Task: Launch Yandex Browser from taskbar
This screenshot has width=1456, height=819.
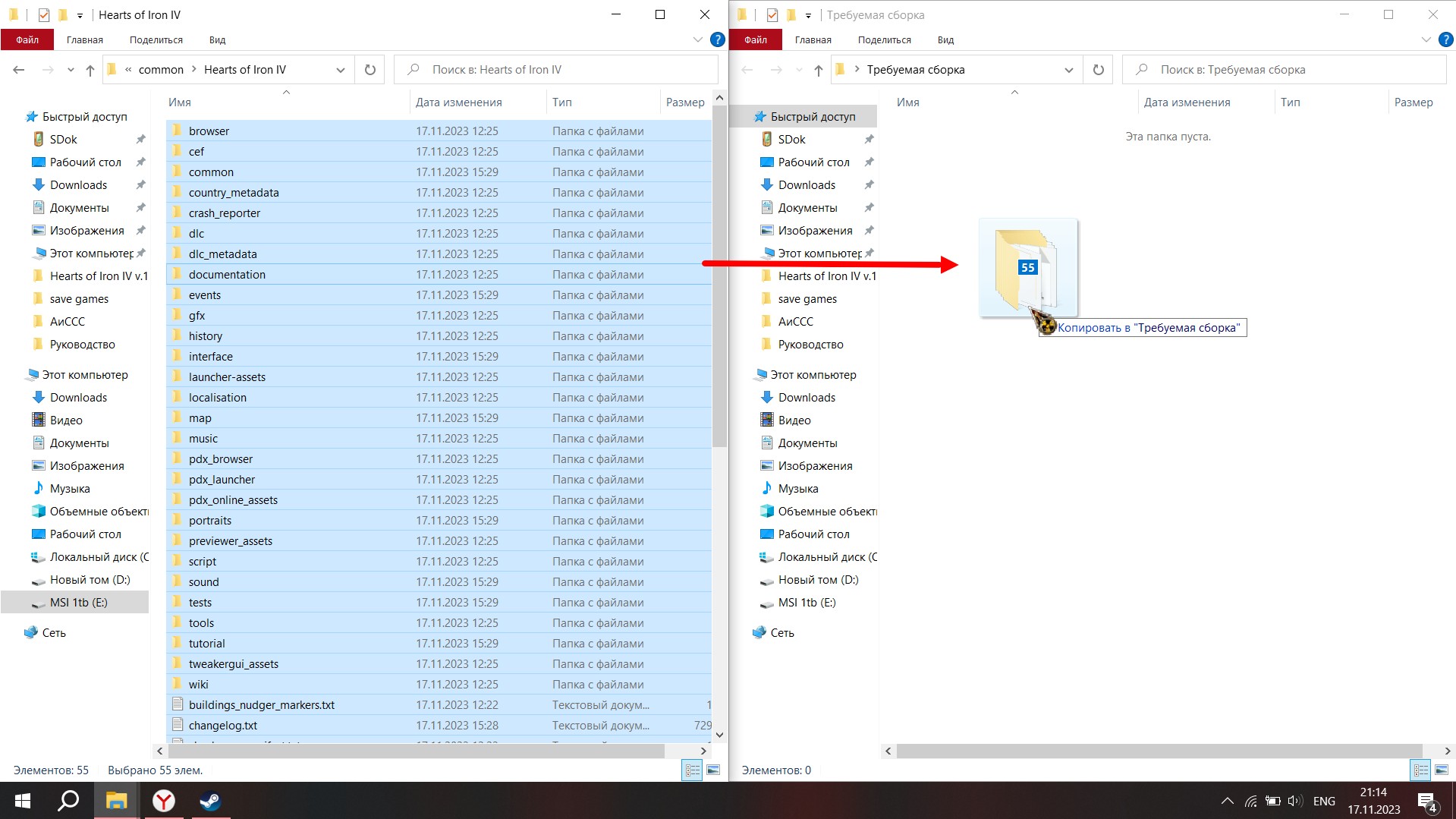Action: (163, 801)
